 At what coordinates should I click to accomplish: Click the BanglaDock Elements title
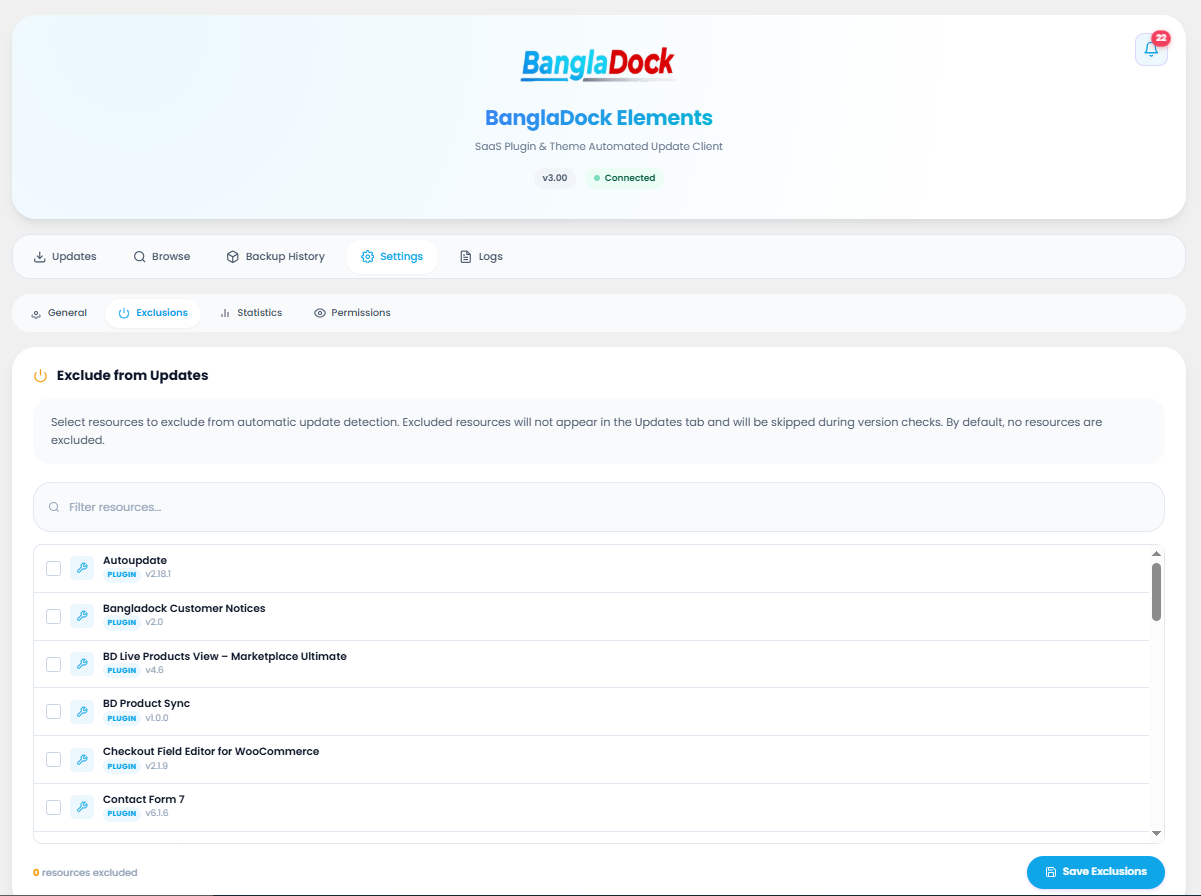point(598,118)
